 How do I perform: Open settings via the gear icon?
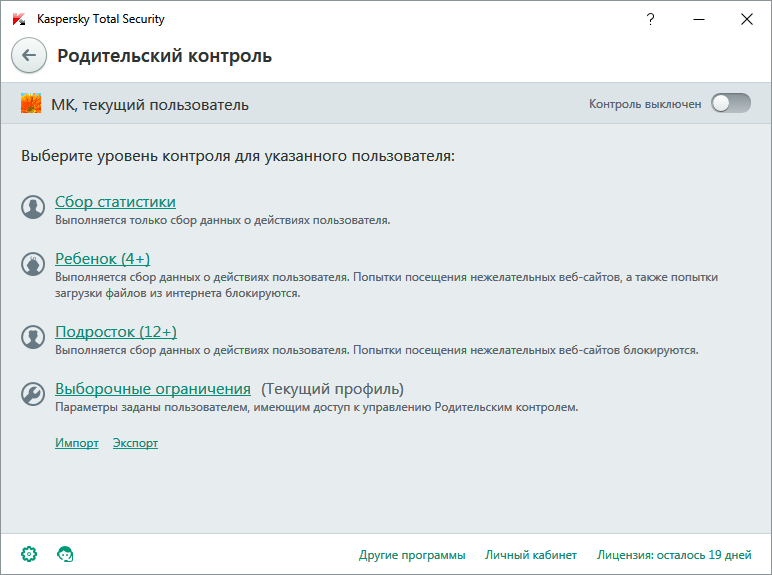click(x=29, y=554)
